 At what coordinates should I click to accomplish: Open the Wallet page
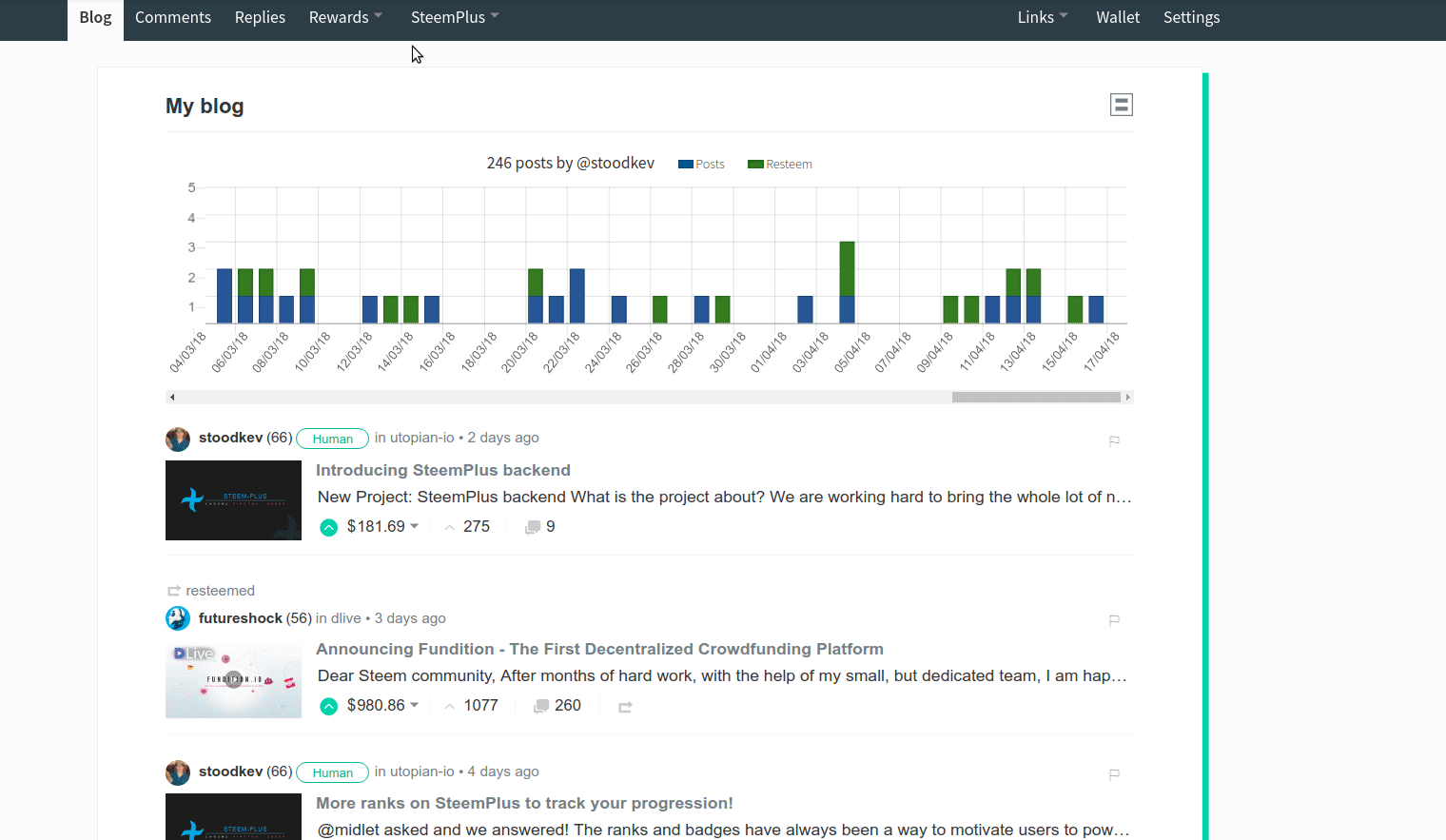1118,17
